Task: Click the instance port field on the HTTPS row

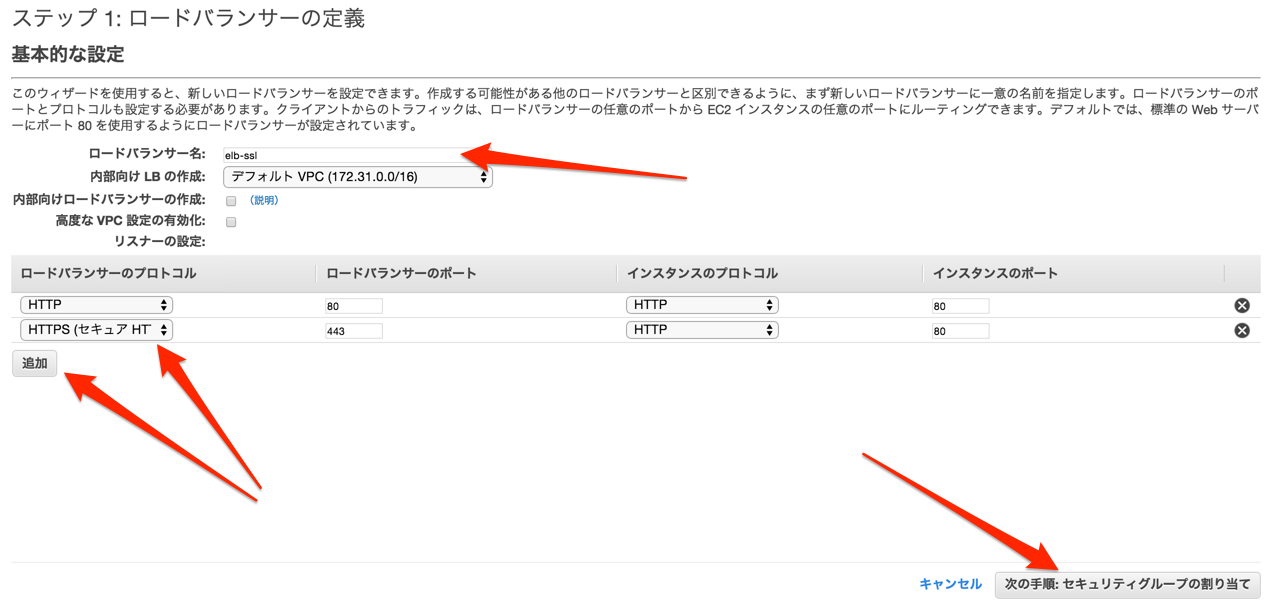Action: [960, 330]
